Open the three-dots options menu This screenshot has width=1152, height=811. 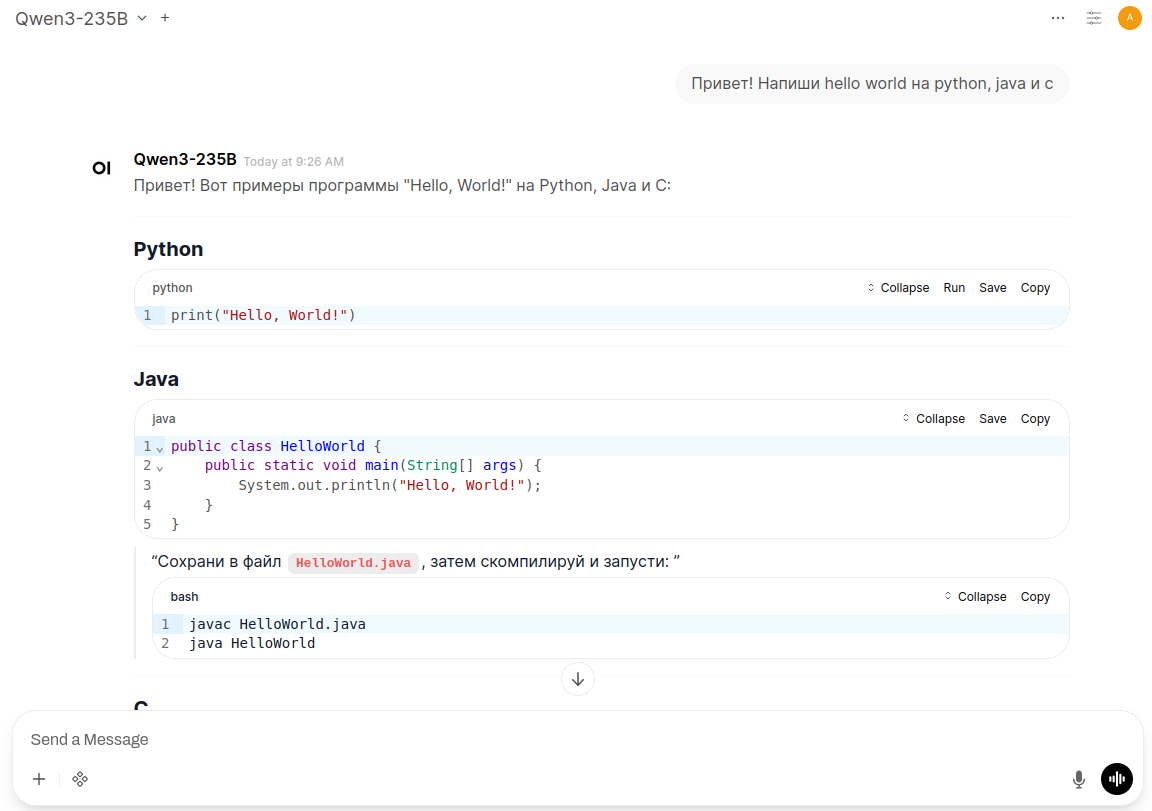[1058, 18]
